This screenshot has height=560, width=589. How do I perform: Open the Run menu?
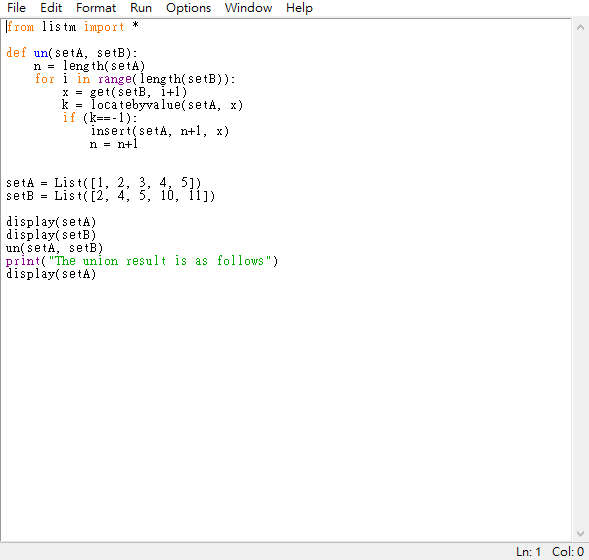[x=141, y=8]
